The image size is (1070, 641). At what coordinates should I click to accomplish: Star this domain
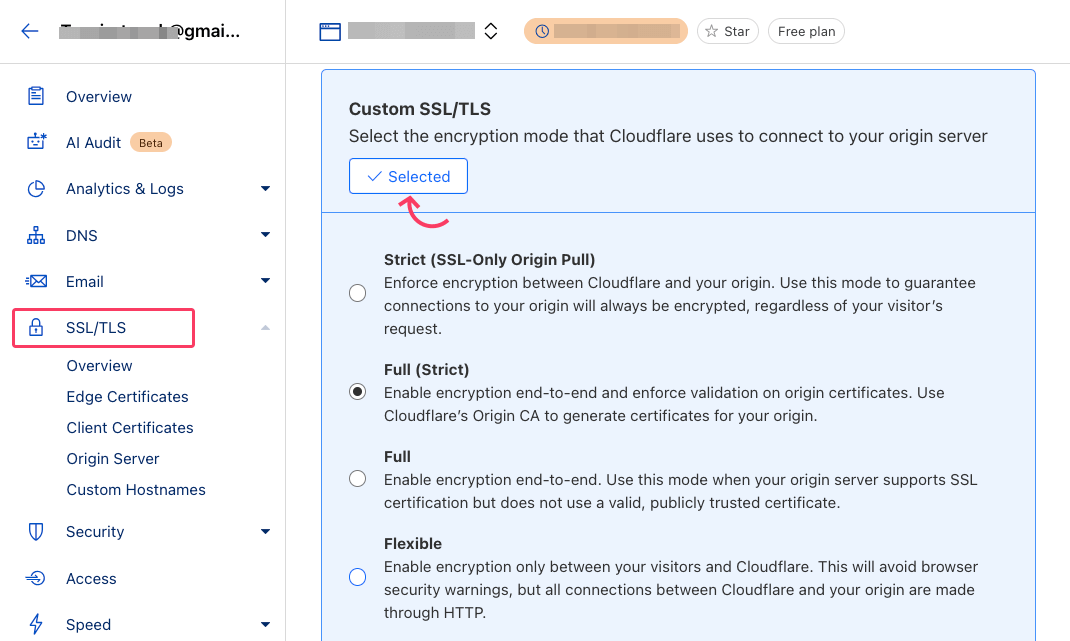[x=727, y=31]
